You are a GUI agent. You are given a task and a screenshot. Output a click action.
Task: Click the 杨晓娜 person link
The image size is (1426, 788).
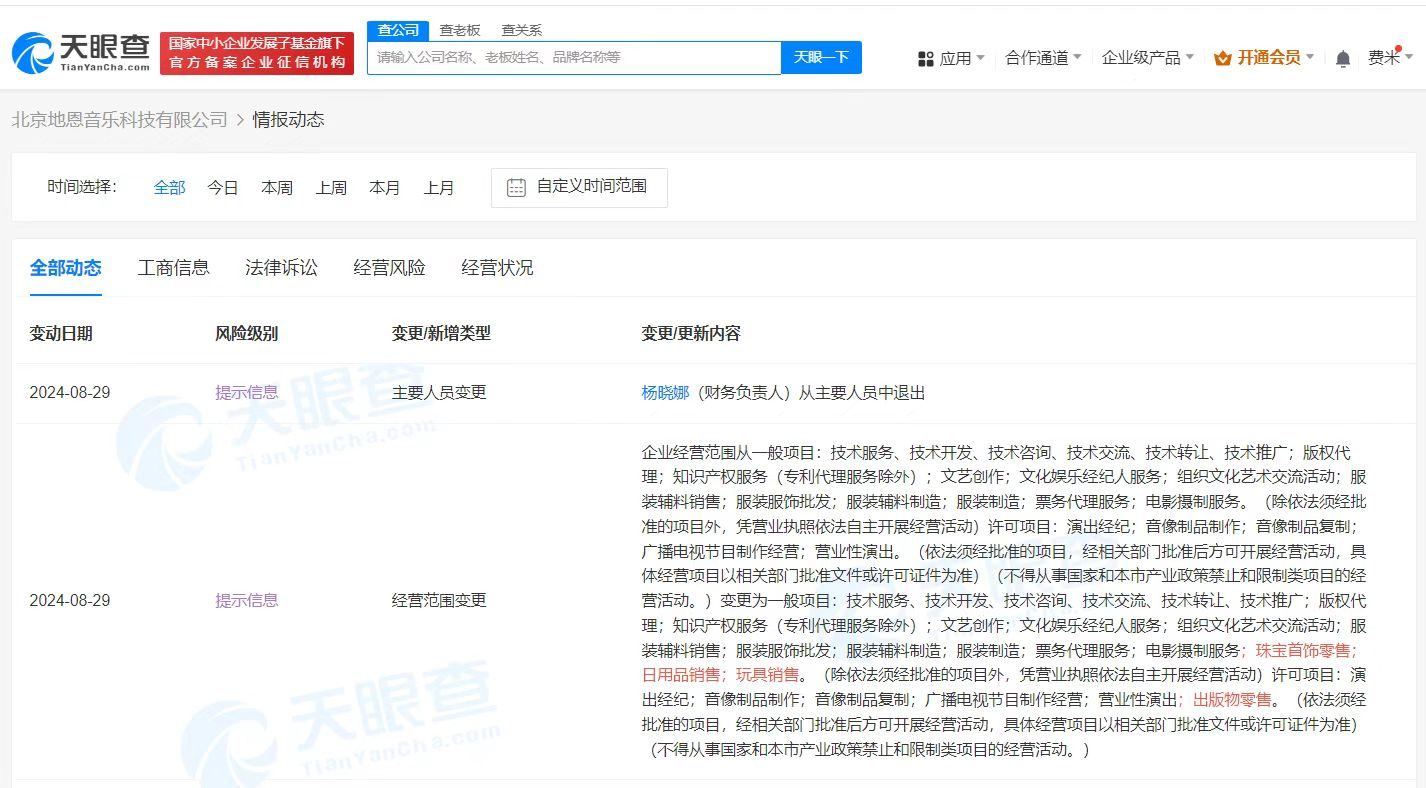pyautogui.click(x=666, y=392)
